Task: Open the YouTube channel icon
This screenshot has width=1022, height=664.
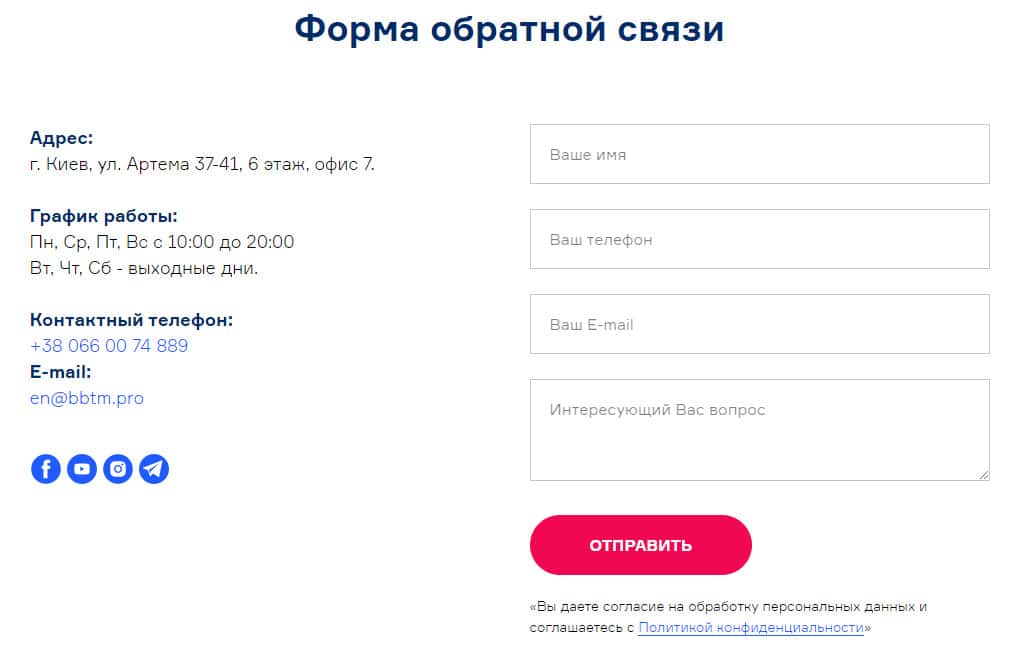Action: point(82,468)
